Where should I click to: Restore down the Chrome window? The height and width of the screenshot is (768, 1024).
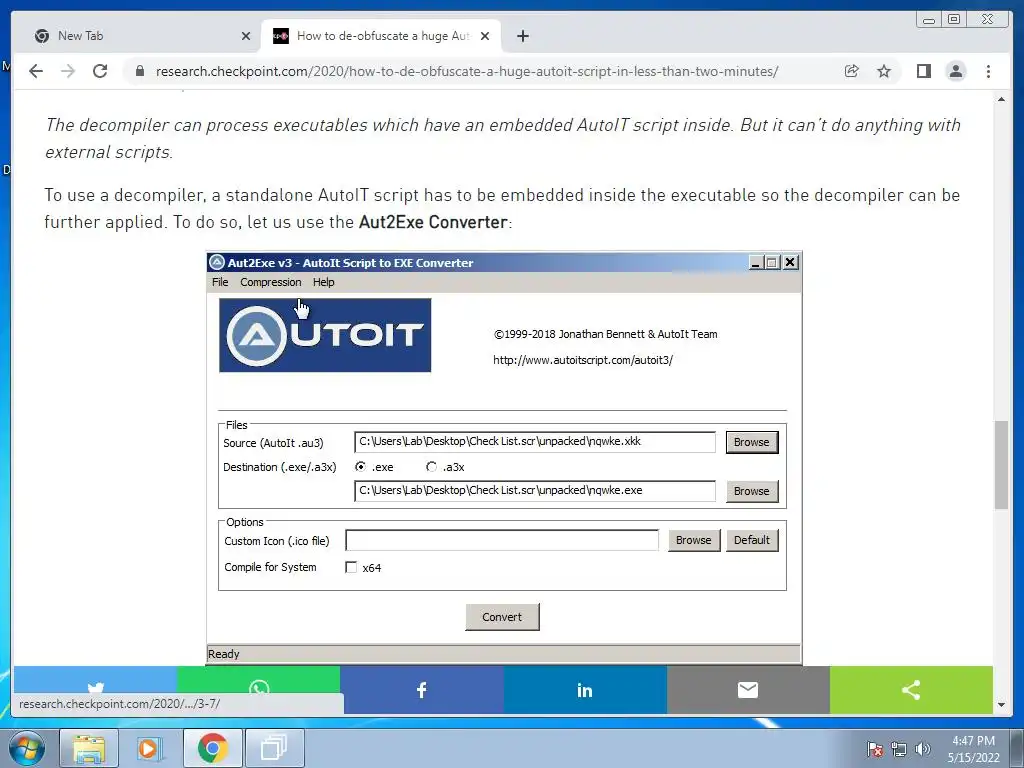pyautogui.click(x=954, y=20)
